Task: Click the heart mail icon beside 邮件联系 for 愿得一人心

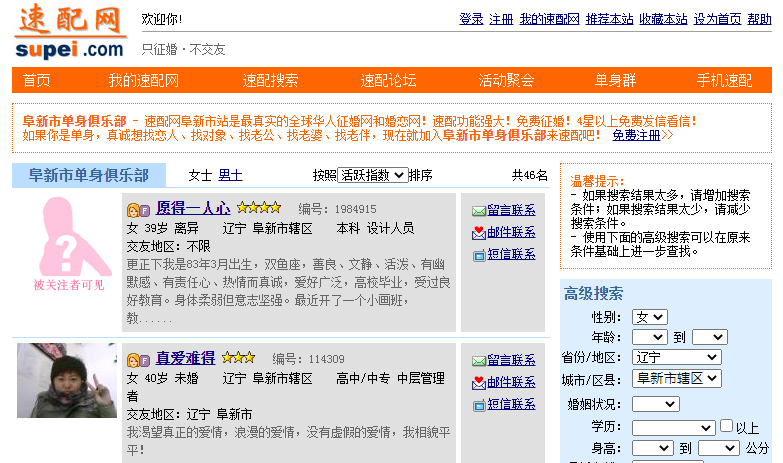Action: [x=479, y=233]
